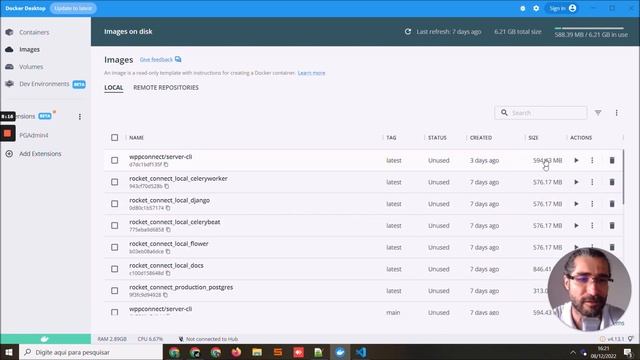Check the rocket_connect_local_flower checkbox
This screenshot has height=360, width=640.
pyautogui.click(x=115, y=247)
